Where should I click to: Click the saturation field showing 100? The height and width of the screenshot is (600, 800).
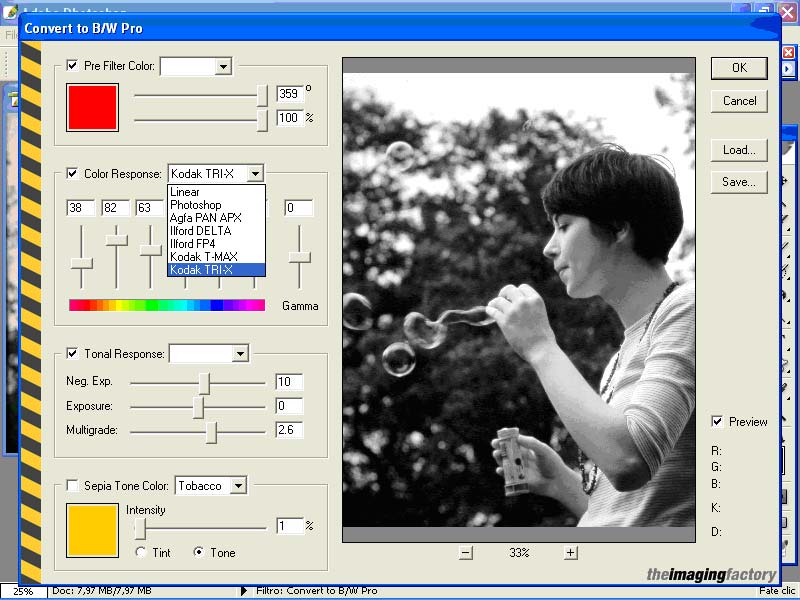[x=289, y=118]
